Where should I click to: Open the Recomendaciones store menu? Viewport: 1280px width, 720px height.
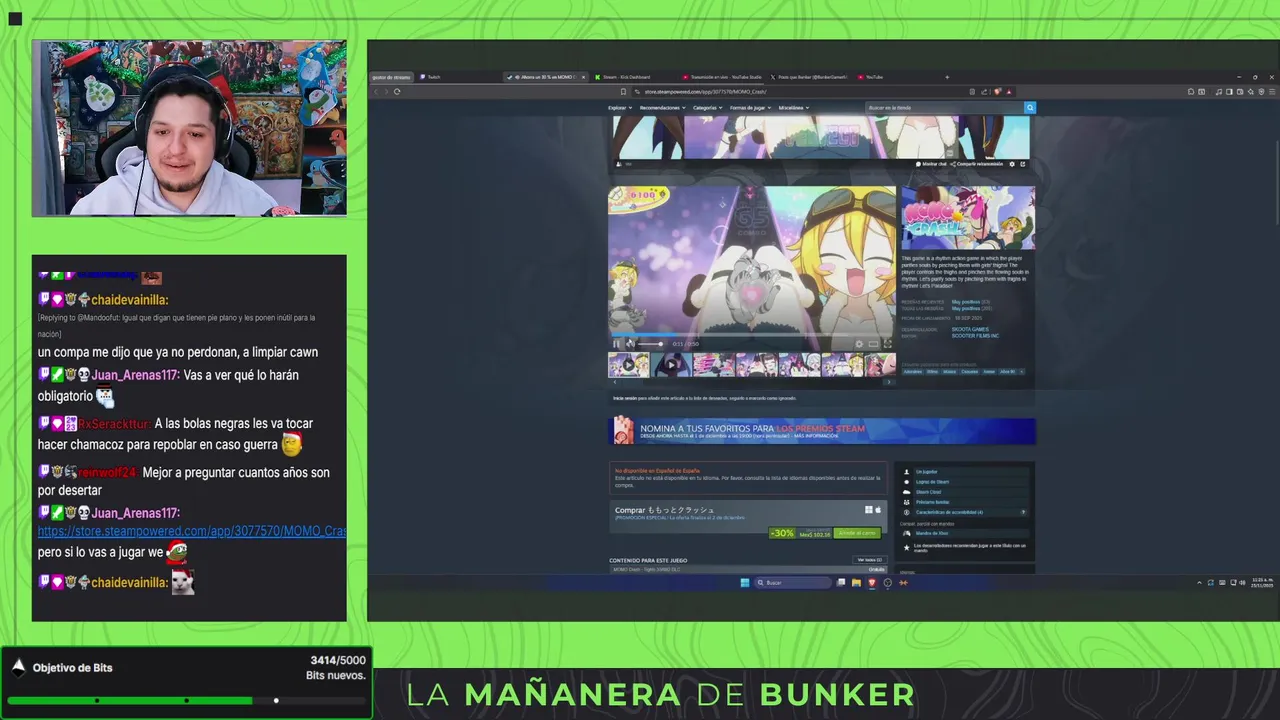[x=661, y=108]
